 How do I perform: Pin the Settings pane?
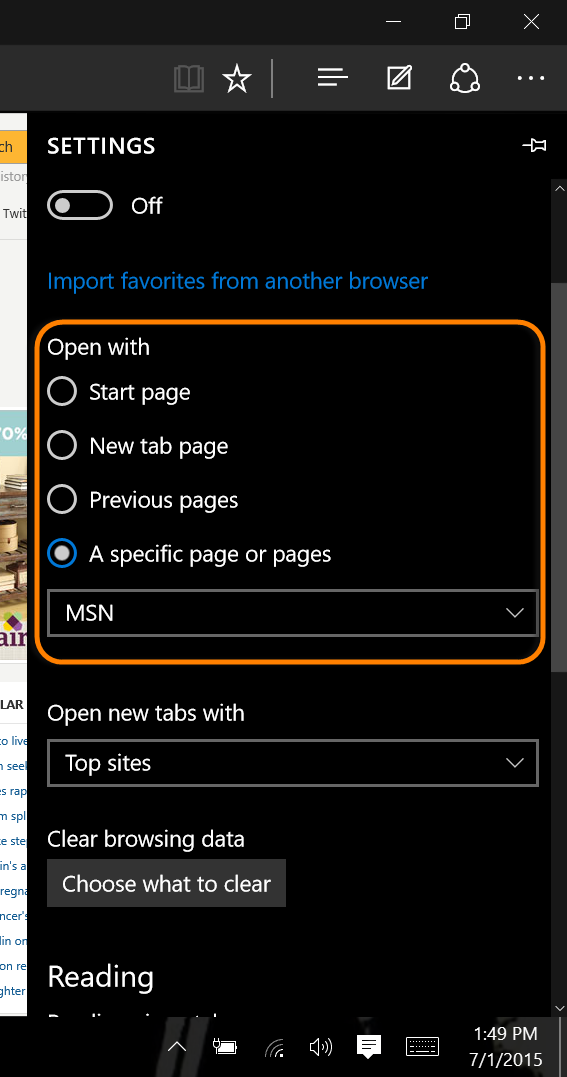click(x=534, y=146)
